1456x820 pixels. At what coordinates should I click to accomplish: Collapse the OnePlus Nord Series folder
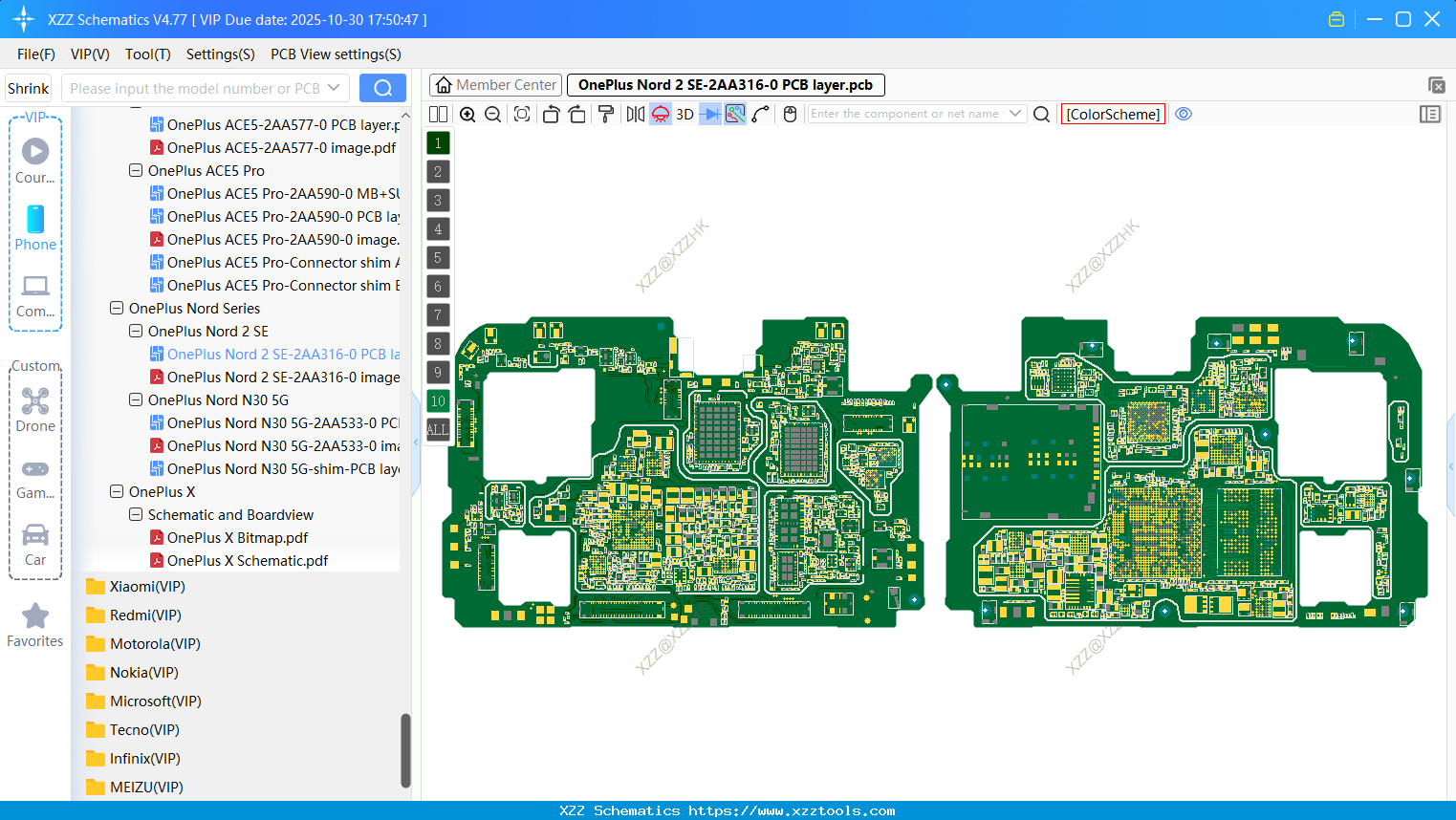tap(116, 308)
